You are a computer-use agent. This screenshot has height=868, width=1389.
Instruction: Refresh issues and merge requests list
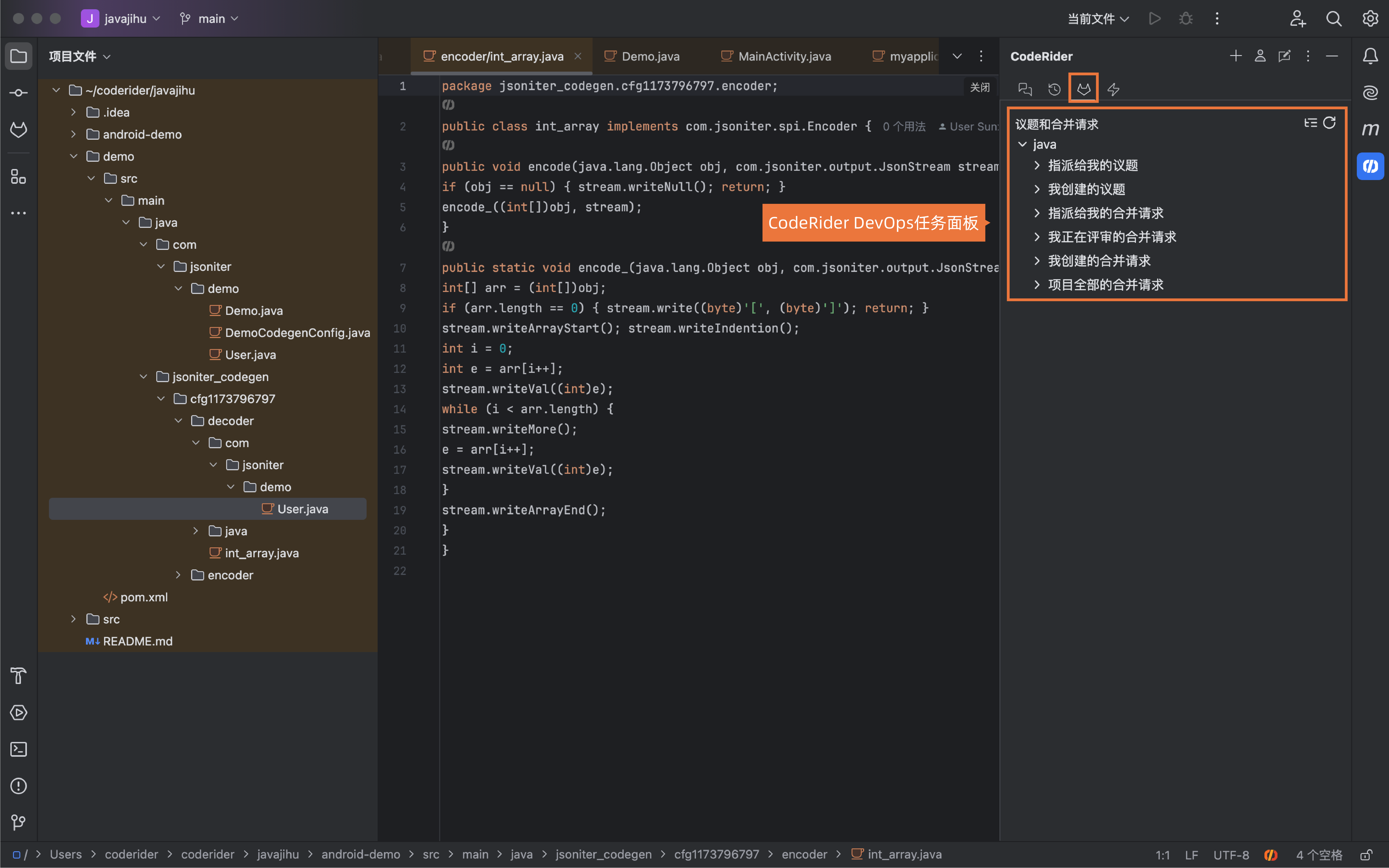[1329, 123]
